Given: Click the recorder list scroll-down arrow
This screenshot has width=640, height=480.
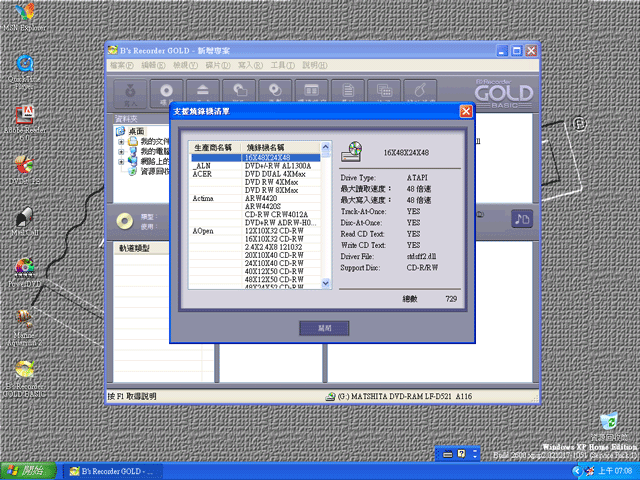Looking at the screenshot, I should point(325,283).
